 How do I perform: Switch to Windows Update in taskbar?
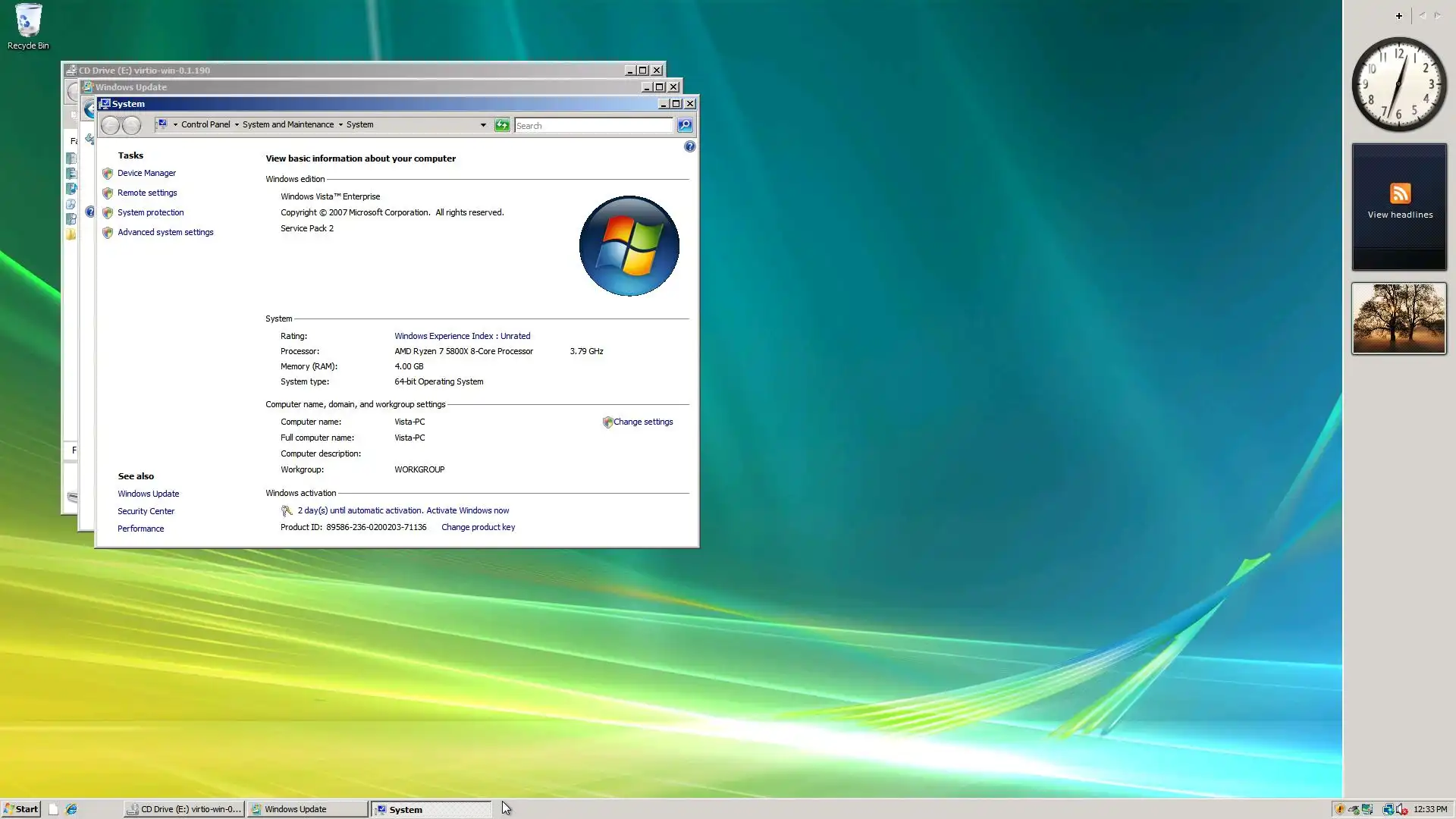pos(306,809)
